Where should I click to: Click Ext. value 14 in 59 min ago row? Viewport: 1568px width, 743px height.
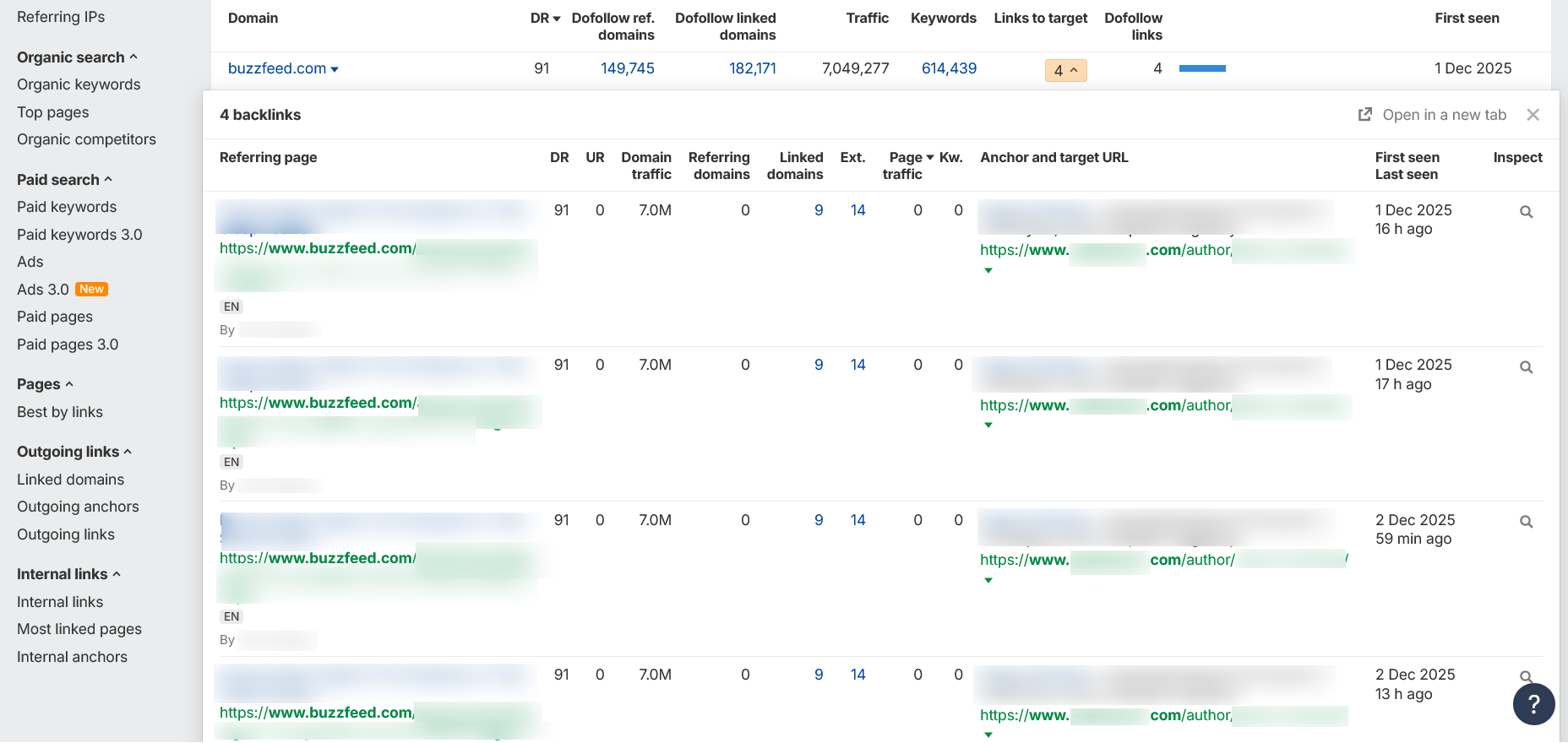(857, 520)
